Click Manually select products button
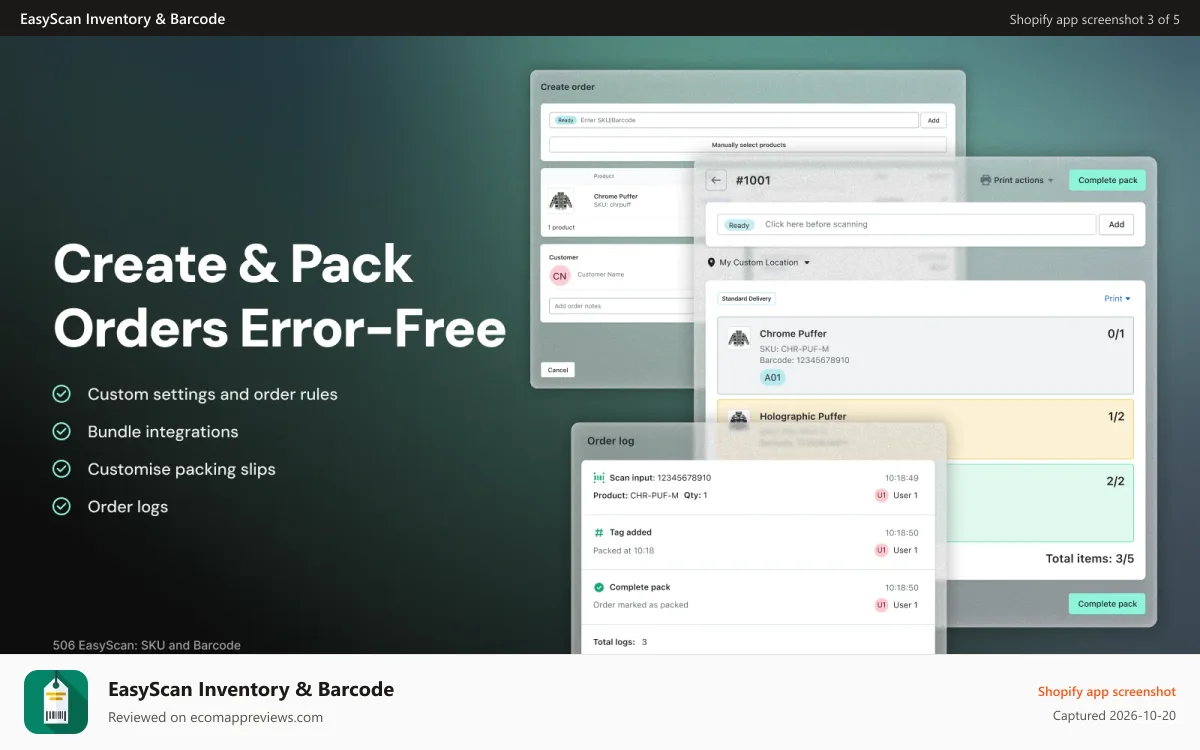Screen dimensions: 1200x750 tap(748, 145)
